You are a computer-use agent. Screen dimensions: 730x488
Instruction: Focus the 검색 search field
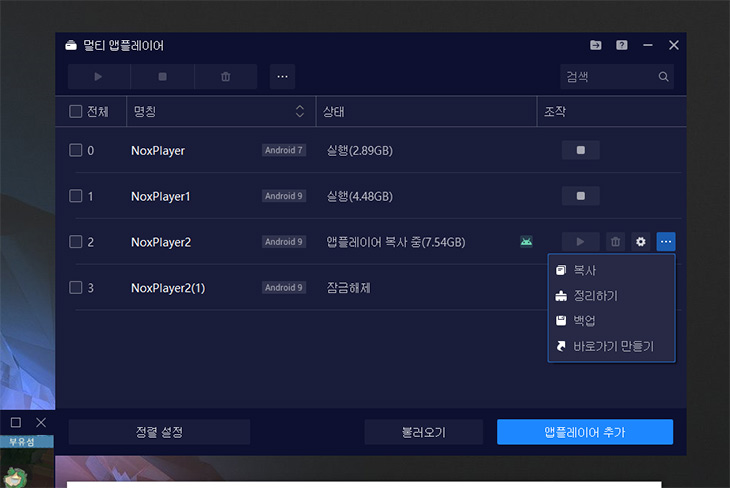point(616,76)
